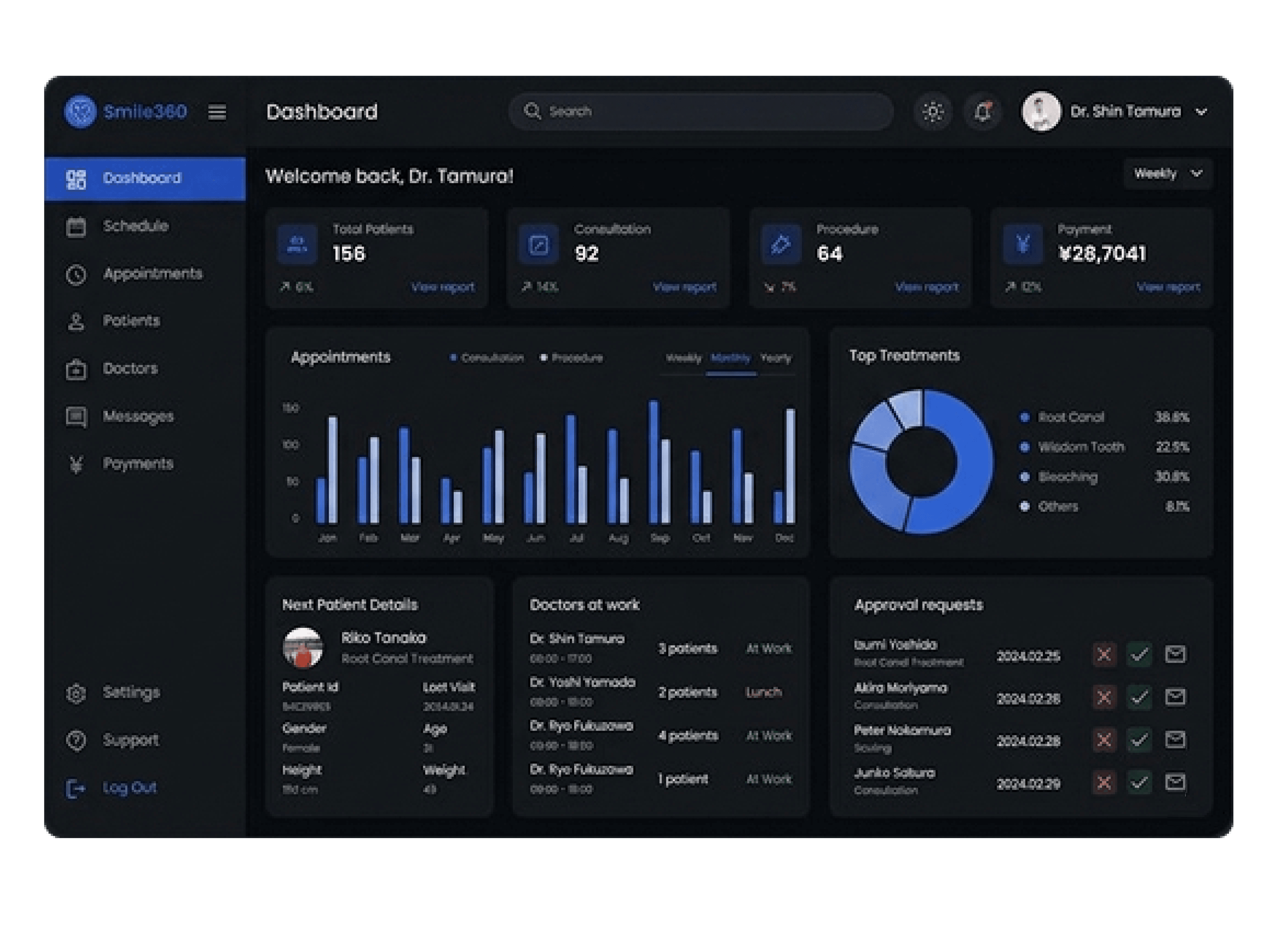Email Akira Moriyama with envelope icon
Screen dimensions: 1288x938
click(x=1175, y=697)
